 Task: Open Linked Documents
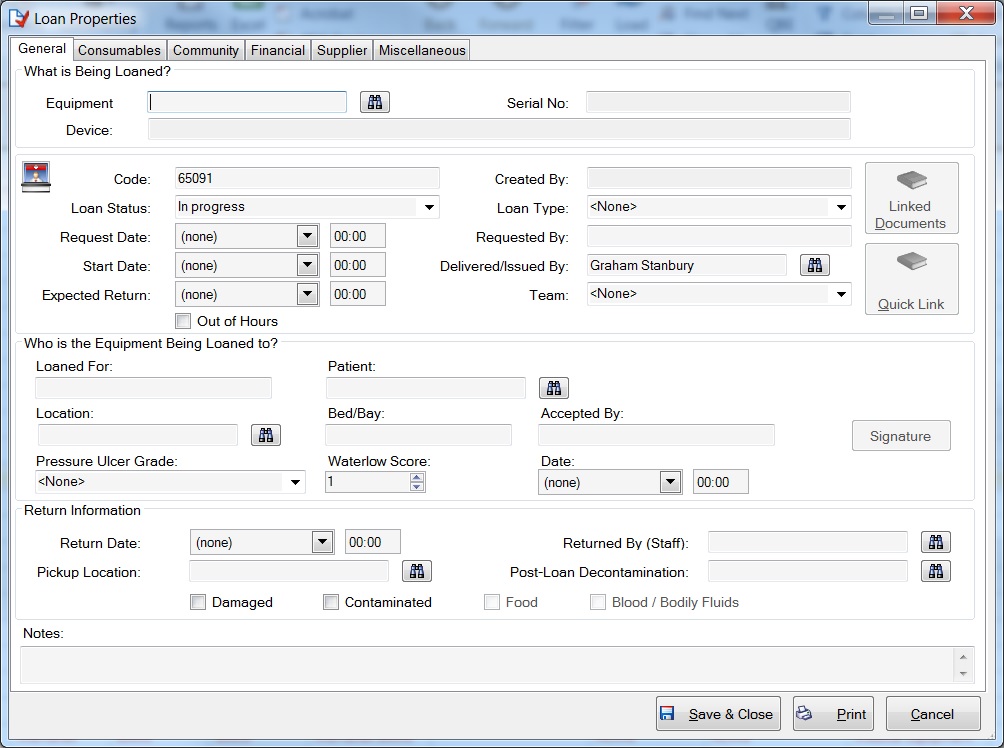coord(911,198)
